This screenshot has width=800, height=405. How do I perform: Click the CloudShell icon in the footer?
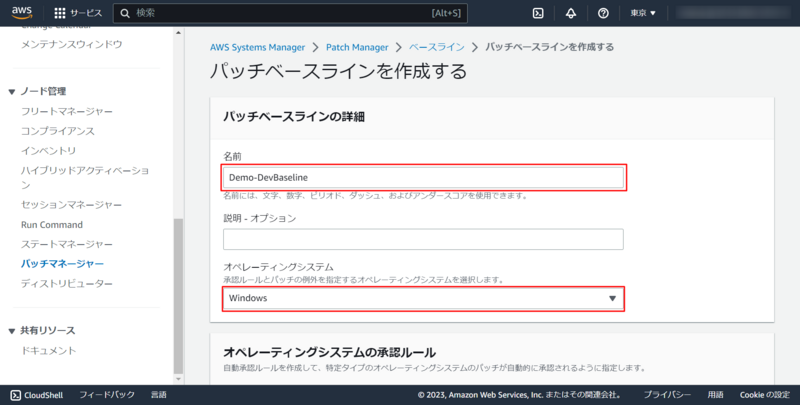(x=16, y=395)
